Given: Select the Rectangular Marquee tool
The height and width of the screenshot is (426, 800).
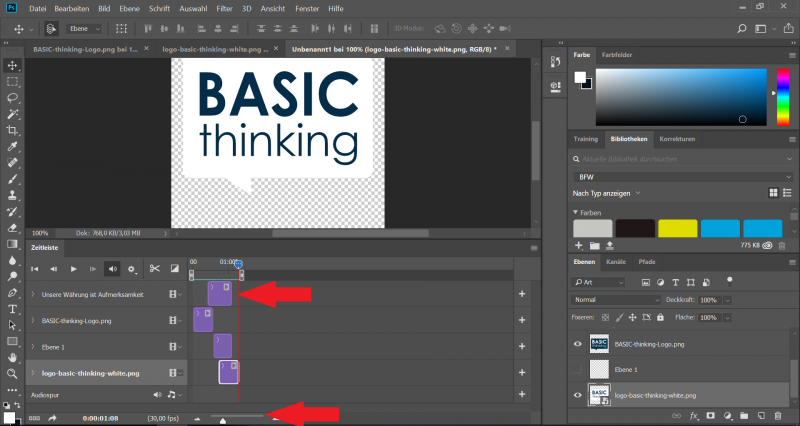Looking at the screenshot, I should (12, 82).
